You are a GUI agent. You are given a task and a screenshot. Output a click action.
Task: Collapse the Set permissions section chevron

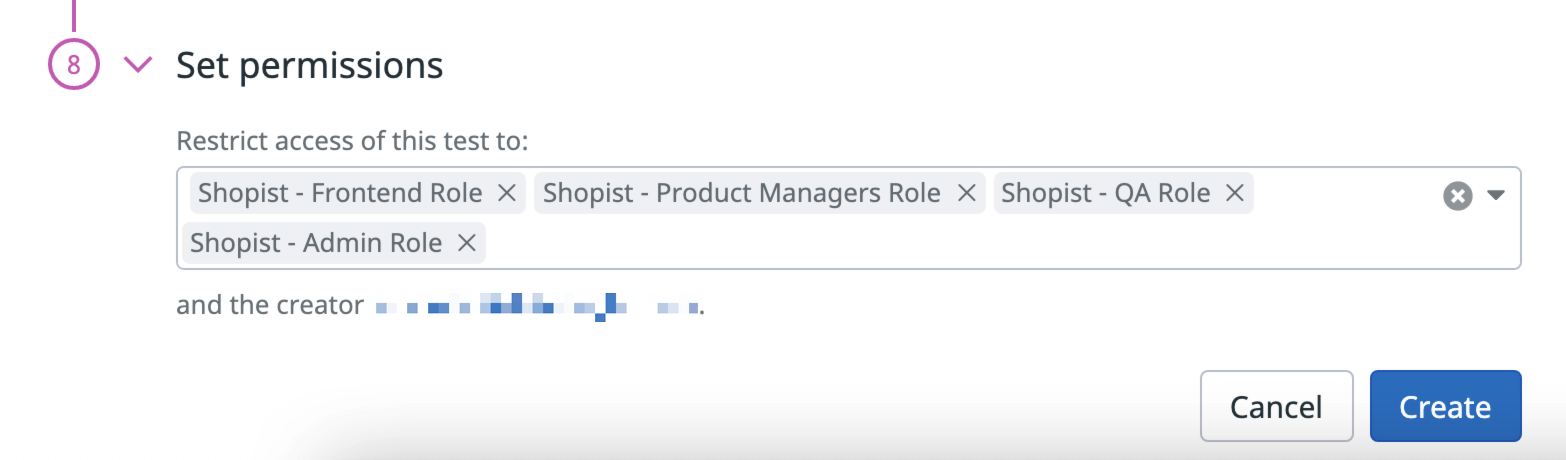(x=137, y=66)
